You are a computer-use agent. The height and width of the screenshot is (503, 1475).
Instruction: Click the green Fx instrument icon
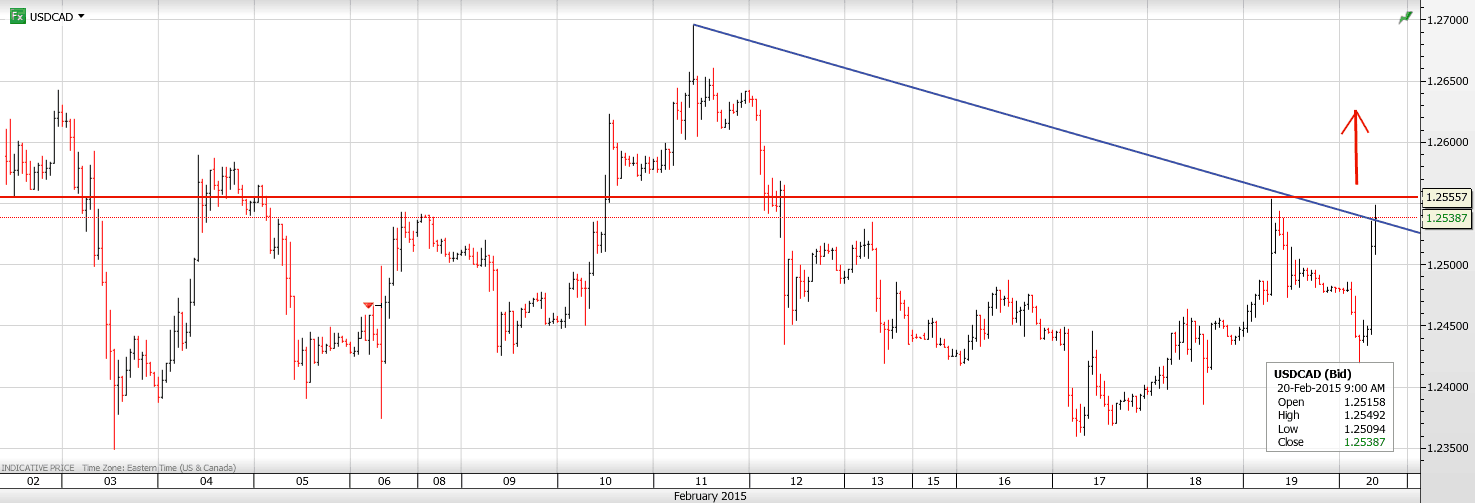[17, 16]
